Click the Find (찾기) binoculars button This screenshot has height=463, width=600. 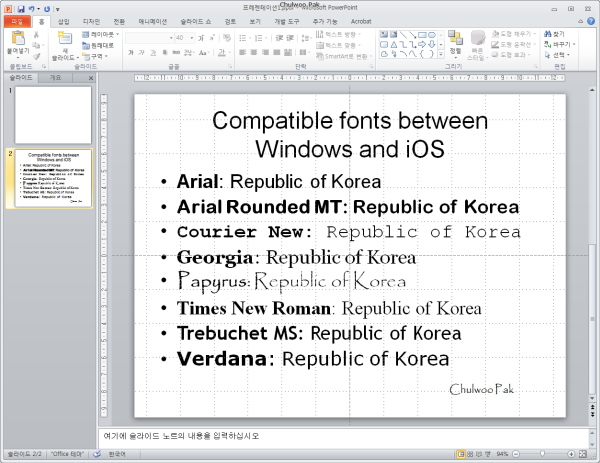[554, 34]
